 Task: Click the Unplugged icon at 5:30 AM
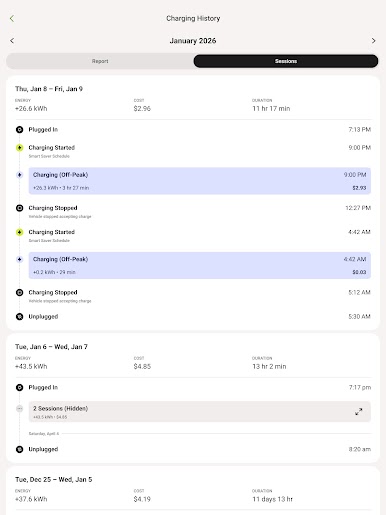(x=20, y=317)
